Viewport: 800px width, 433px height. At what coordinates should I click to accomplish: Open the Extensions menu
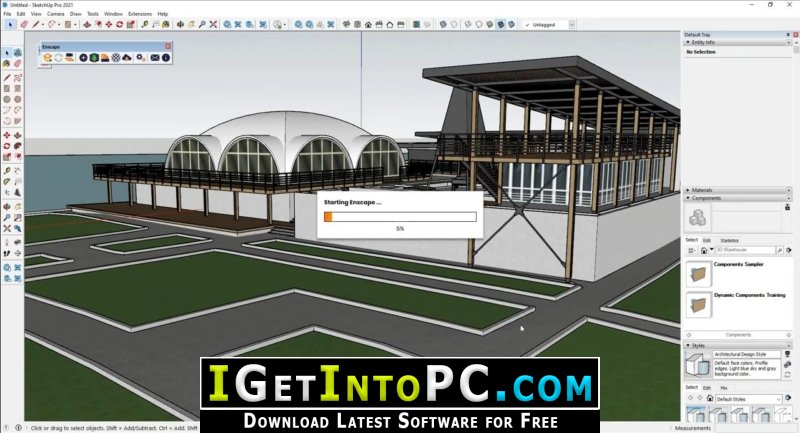point(139,14)
